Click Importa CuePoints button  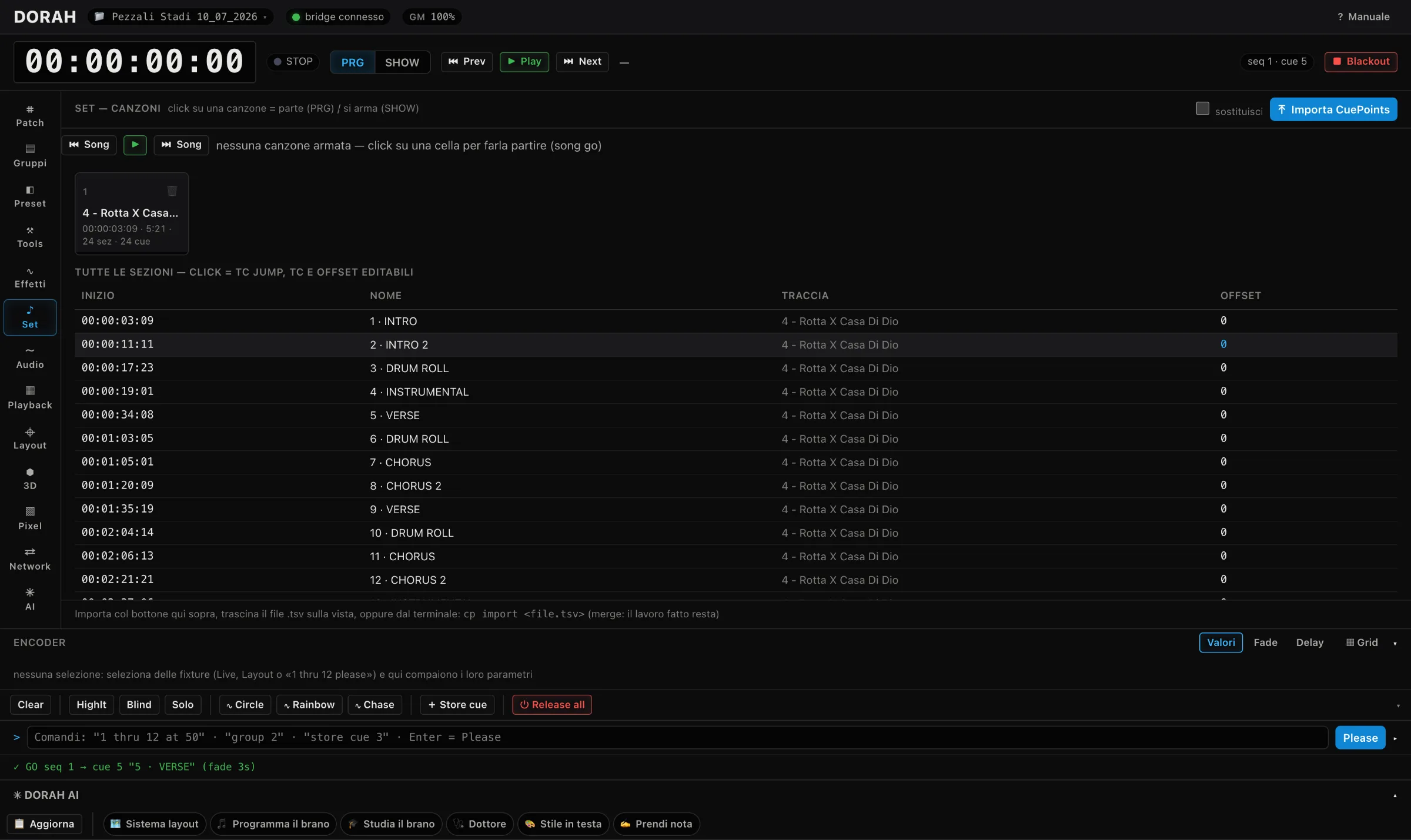1333,109
